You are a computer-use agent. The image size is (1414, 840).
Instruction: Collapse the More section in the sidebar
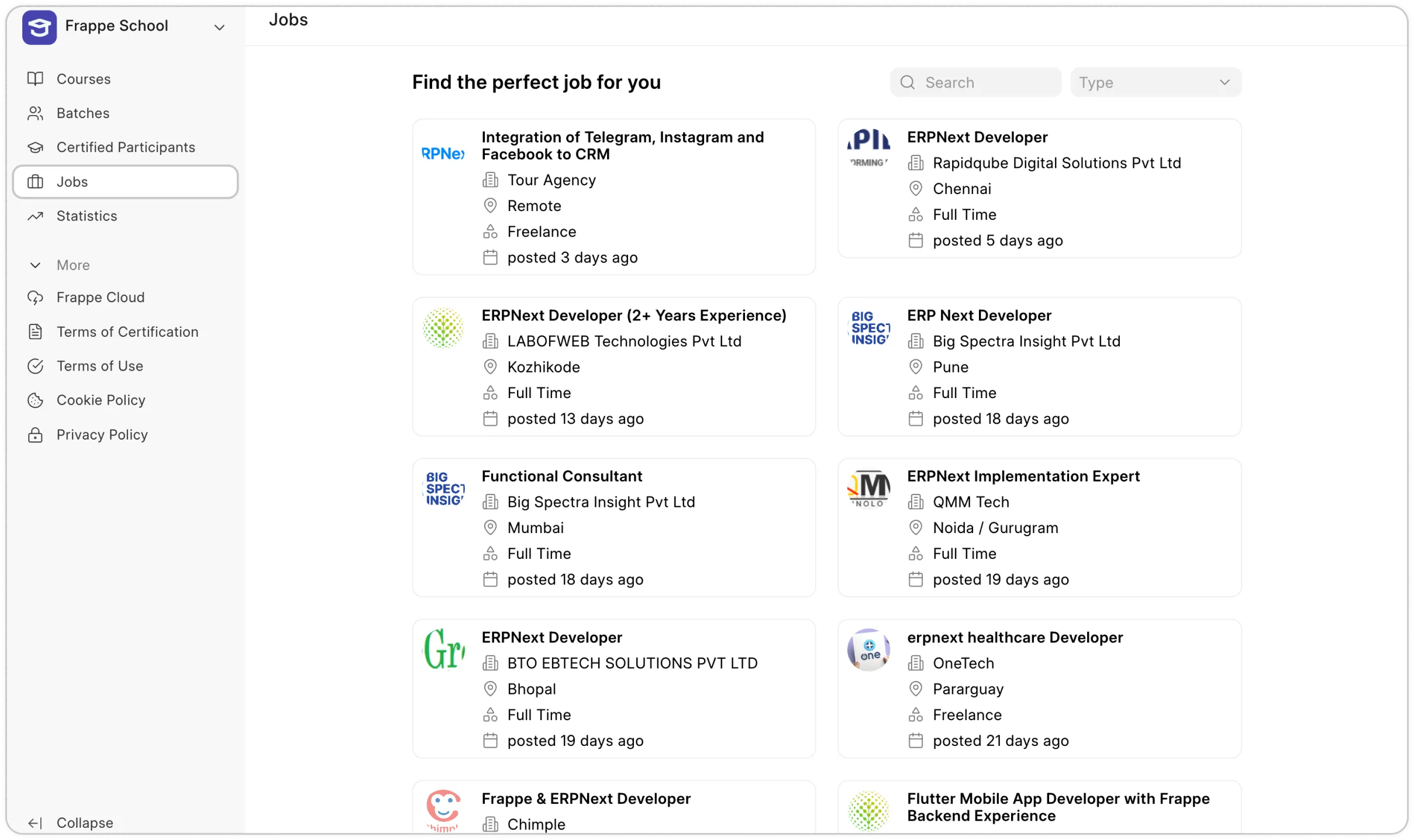(35, 265)
